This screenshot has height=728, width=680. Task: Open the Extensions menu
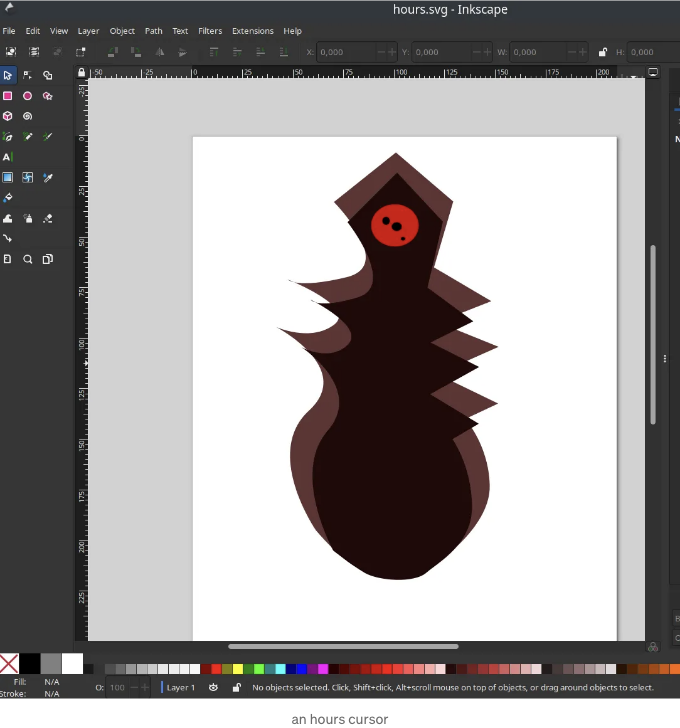pos(253,31)
